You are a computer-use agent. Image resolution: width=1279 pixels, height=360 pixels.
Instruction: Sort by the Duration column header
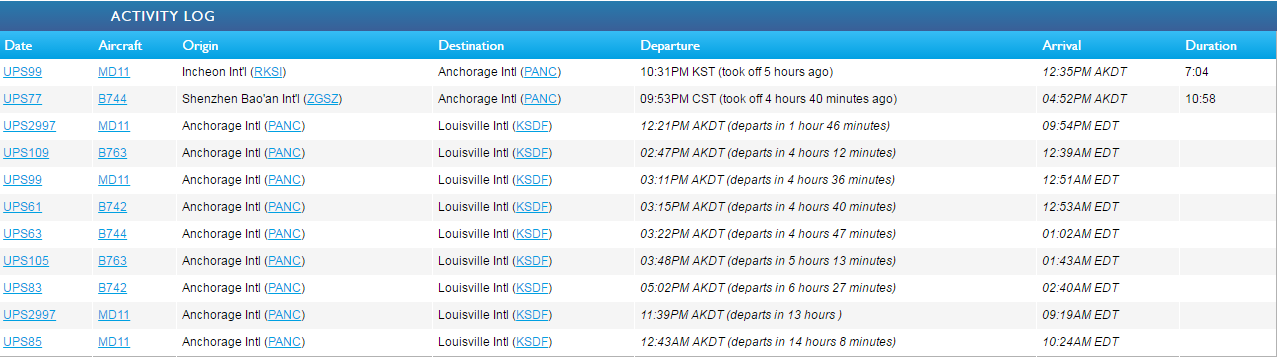click(x=1211, y=46)
